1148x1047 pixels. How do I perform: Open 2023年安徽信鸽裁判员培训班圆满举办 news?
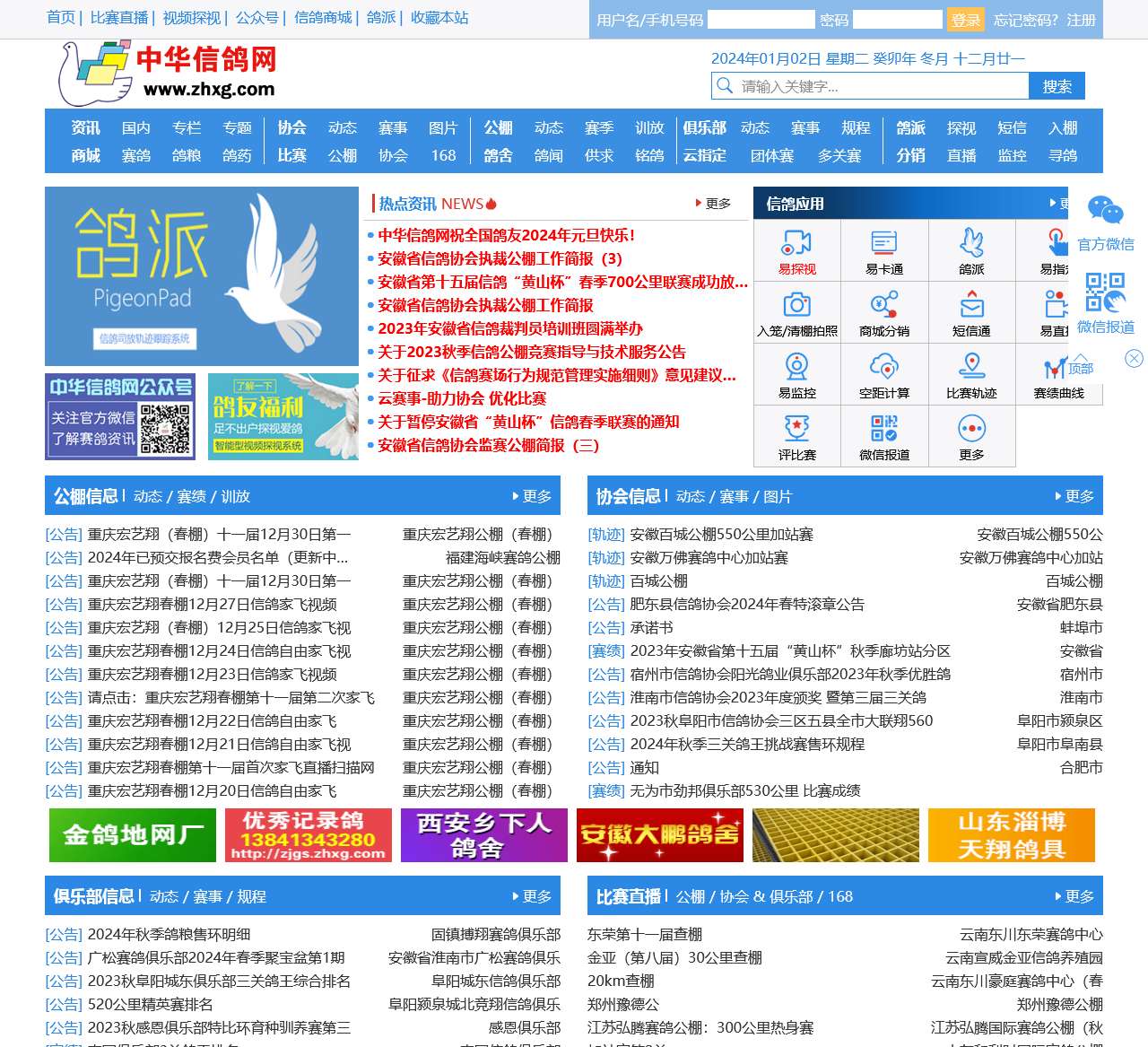[x=510, y=328]
